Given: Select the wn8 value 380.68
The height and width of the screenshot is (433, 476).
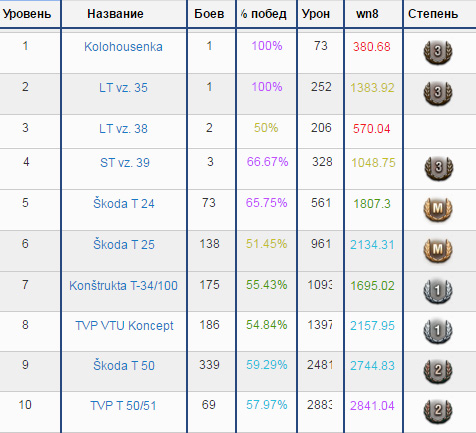Looking at the screenshot, I should tap(372, 47).
